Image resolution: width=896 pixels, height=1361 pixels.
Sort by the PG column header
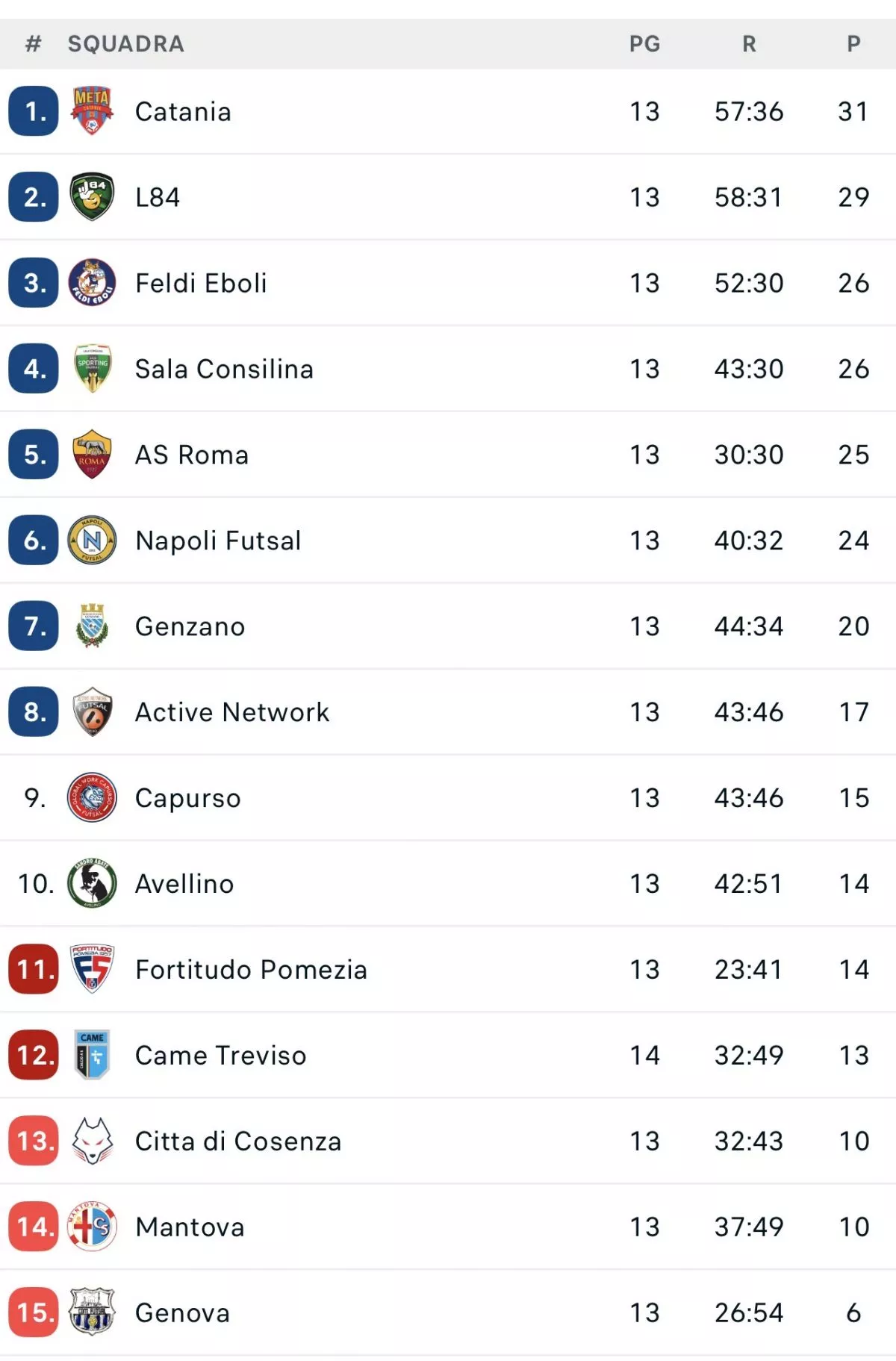click(644, 44)
